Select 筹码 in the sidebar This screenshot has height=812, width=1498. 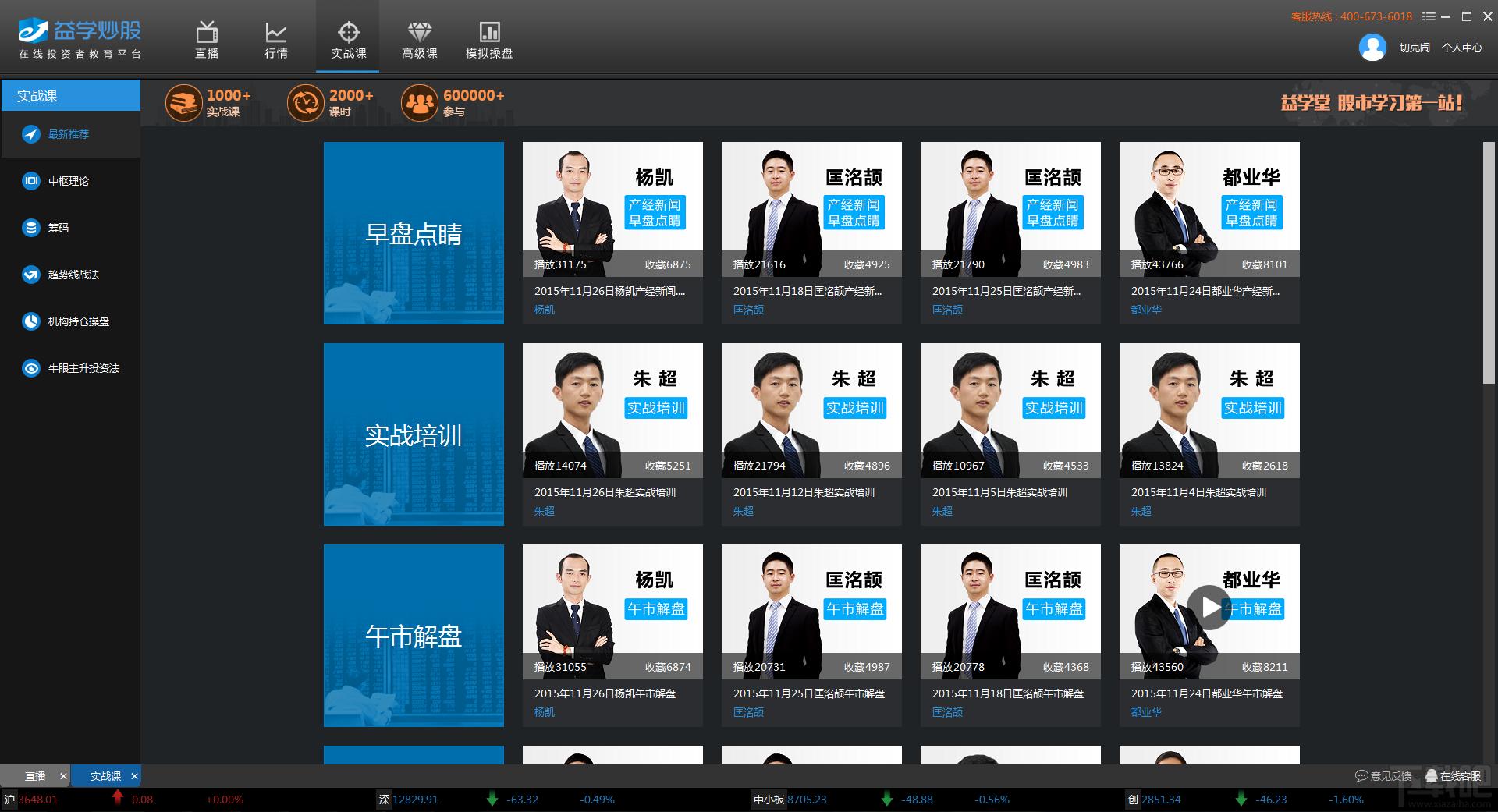[70, 228]
